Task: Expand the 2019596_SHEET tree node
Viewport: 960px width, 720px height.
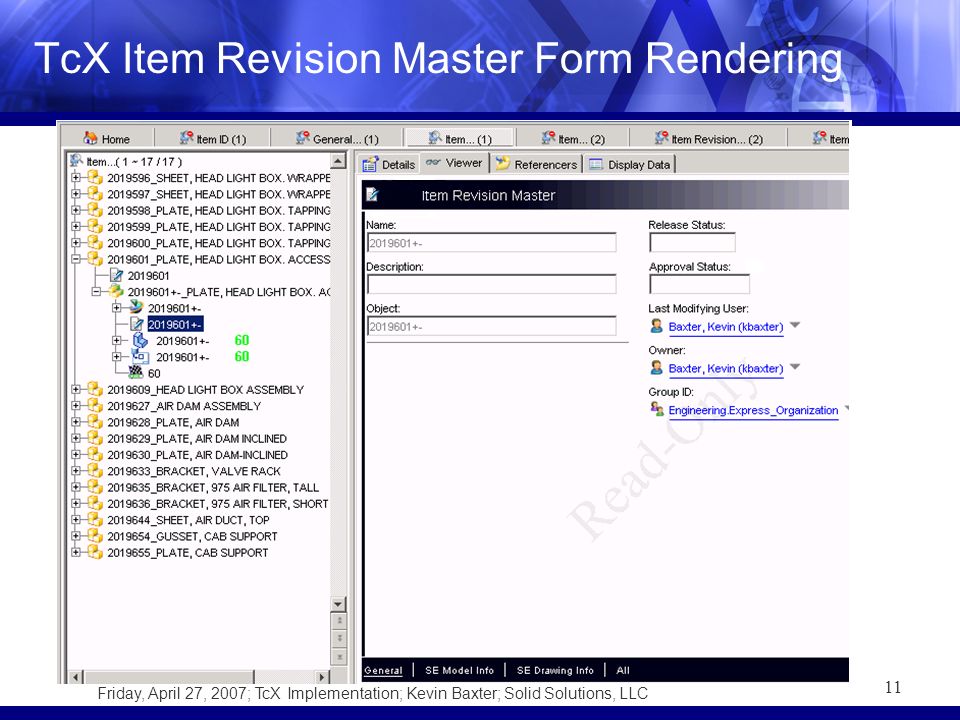Action: pos(75,178)
